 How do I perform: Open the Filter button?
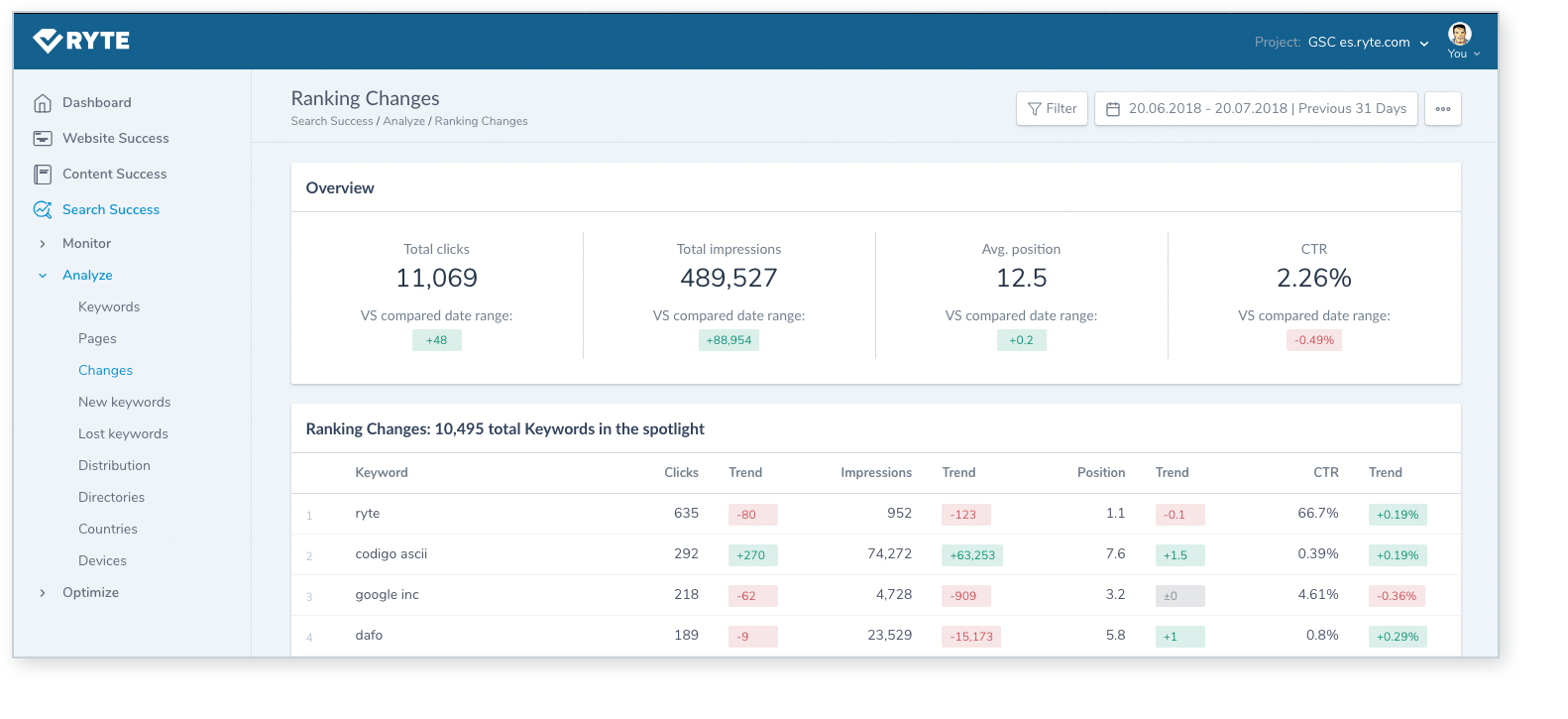(1052, 109)
